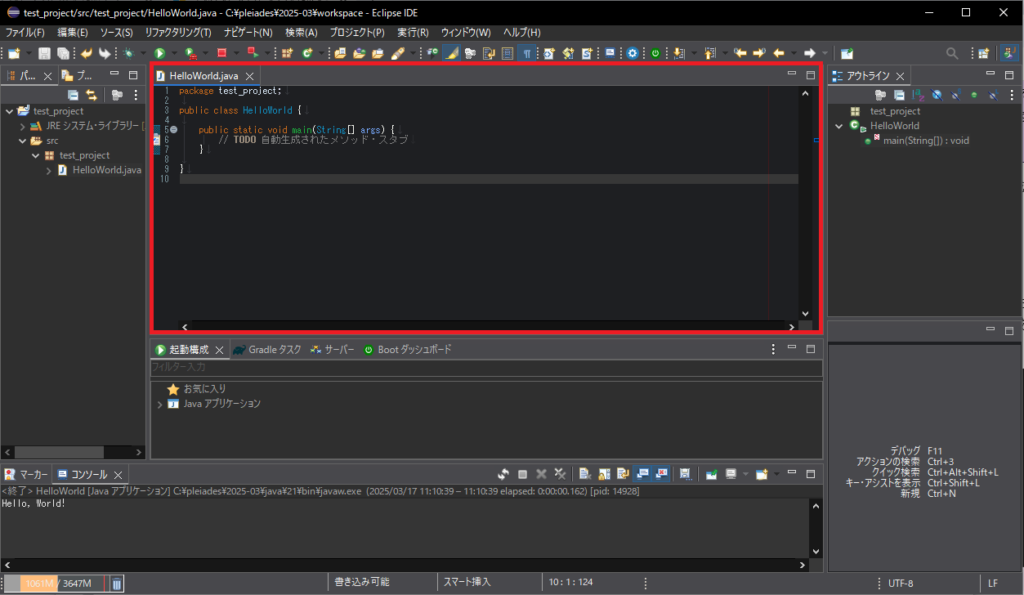The image size is (1024, 595).
Task: Toggle Link with Editor in Package Explorer
Action: point(91,95)
